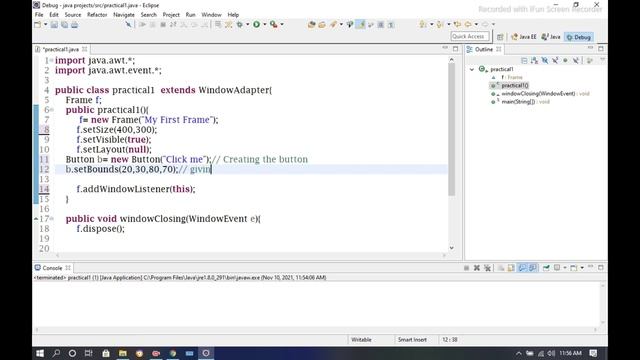Toggle Hide Static Members in the Outline toolbar
Viewport: 640px width, 360px height.
(x=555, y=61)
